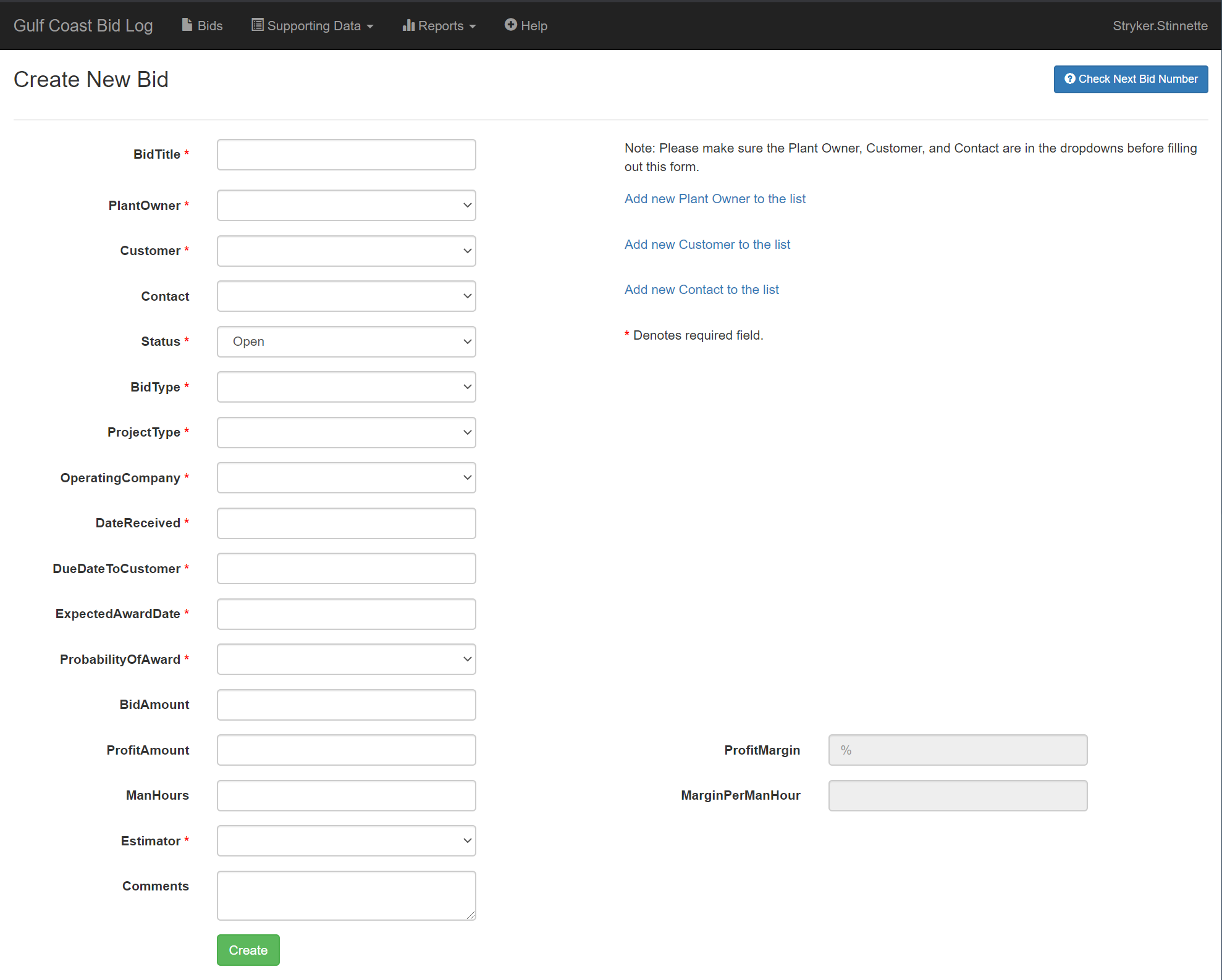Open the Reports submenu
This screenshot has width=1222, height=980.
point(441,25)
